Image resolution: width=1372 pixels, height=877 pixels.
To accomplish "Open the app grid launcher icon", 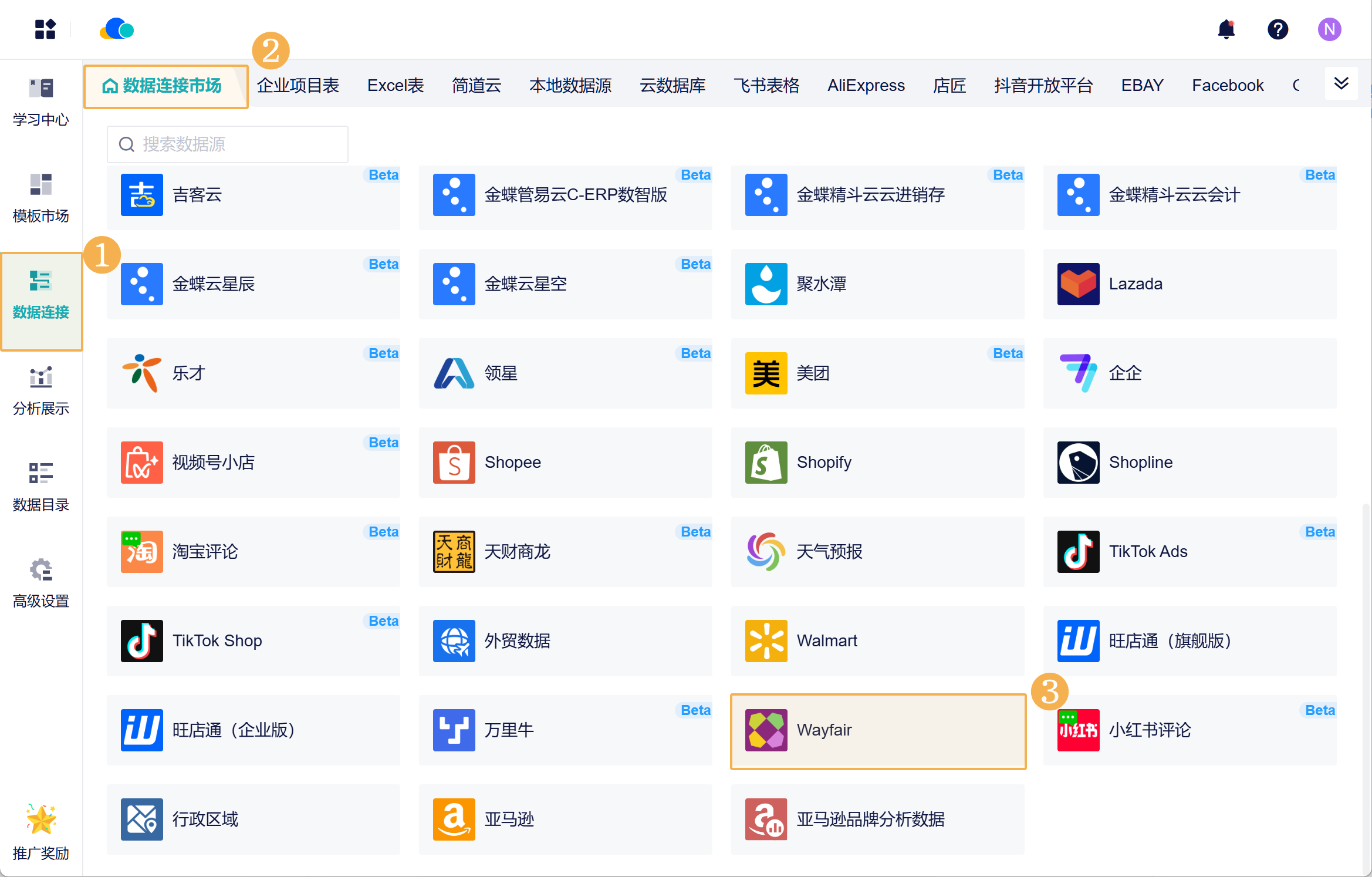I will pos(45,29).
